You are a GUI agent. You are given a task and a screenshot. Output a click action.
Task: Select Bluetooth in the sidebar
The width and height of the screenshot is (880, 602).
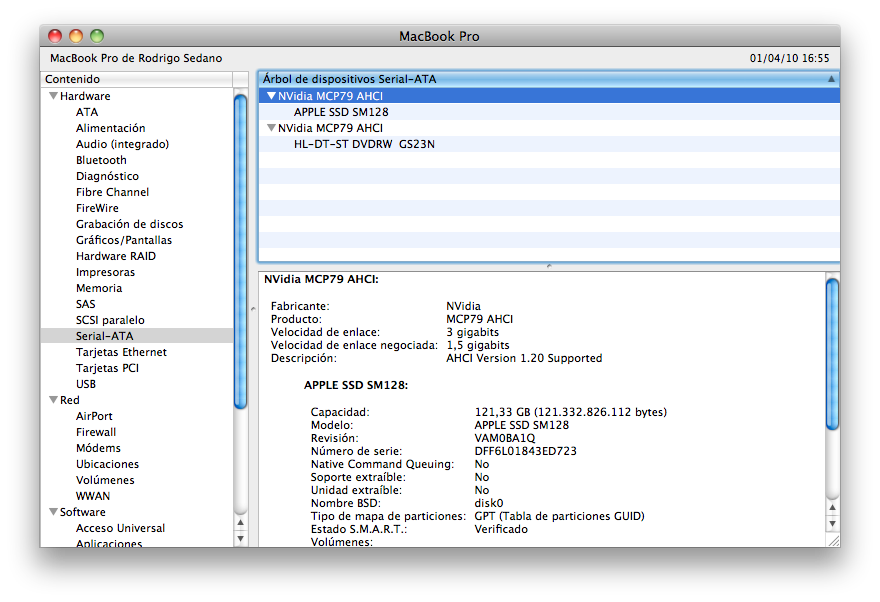pyautogui.click(x=101, y=160)
